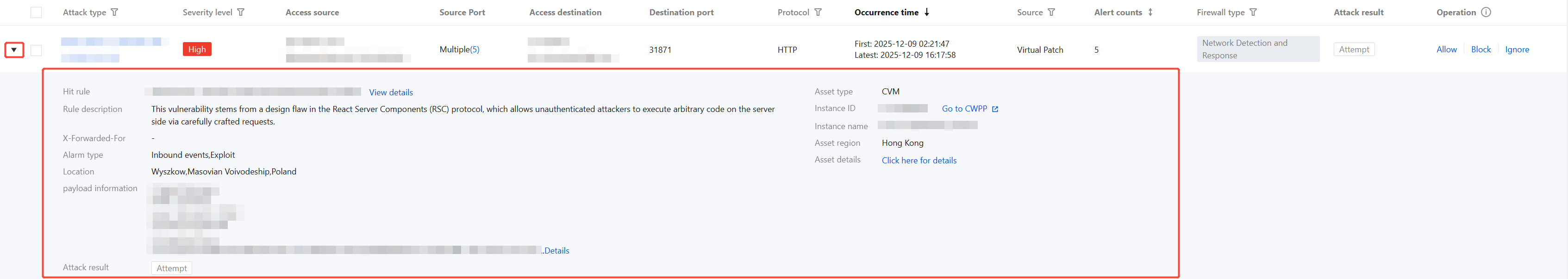Image resolution: width=1568 pixels, height=279 pixels.
Task: Filter the Source column
Action: point(1051,12)
